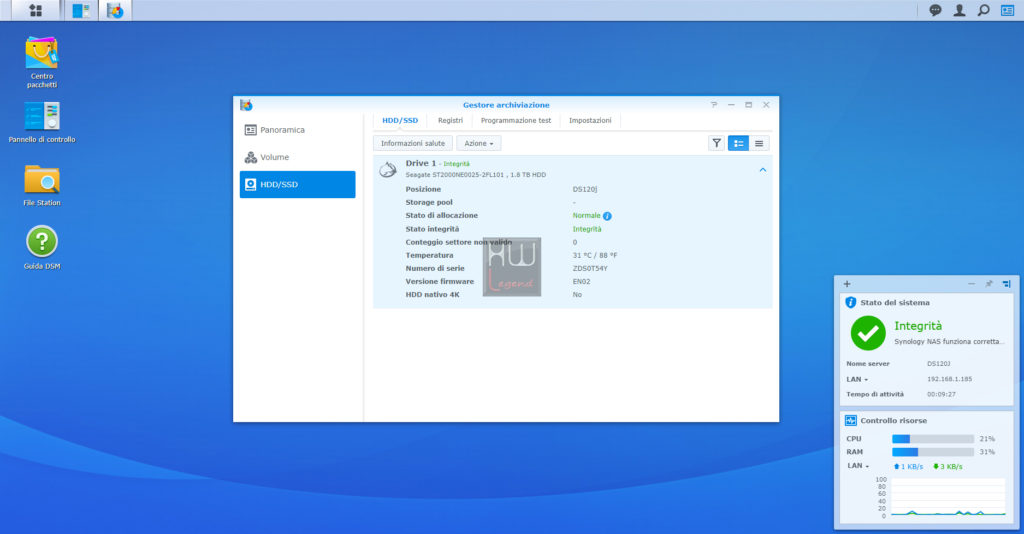Click Posizione value DS120j
This screenshot has width=1024, height=534.
pos(584,189)
